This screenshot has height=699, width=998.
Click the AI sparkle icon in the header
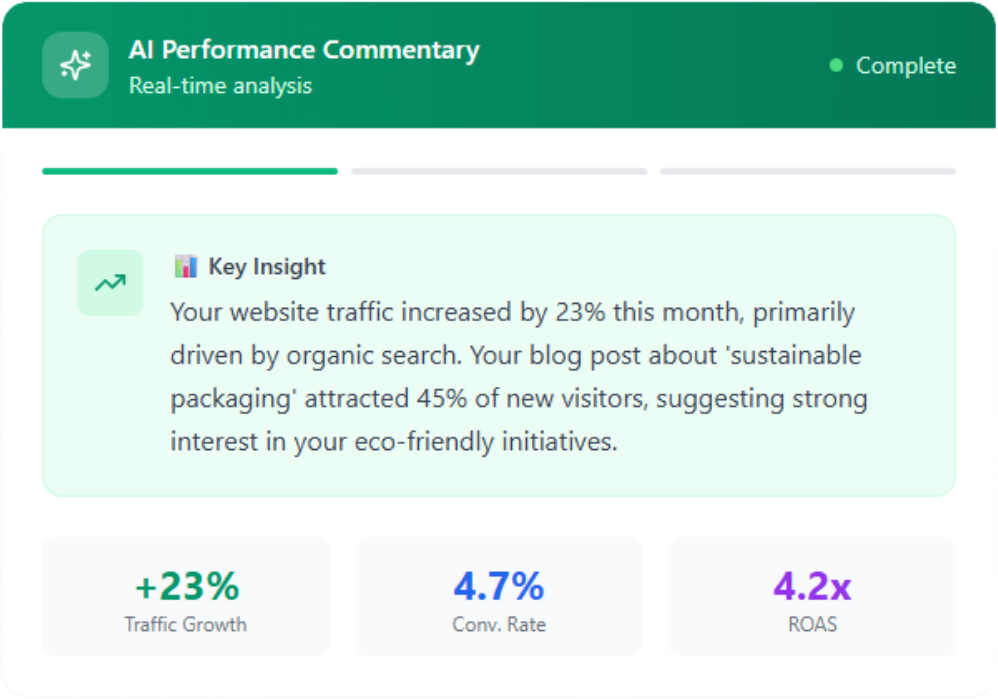[74, 64]
